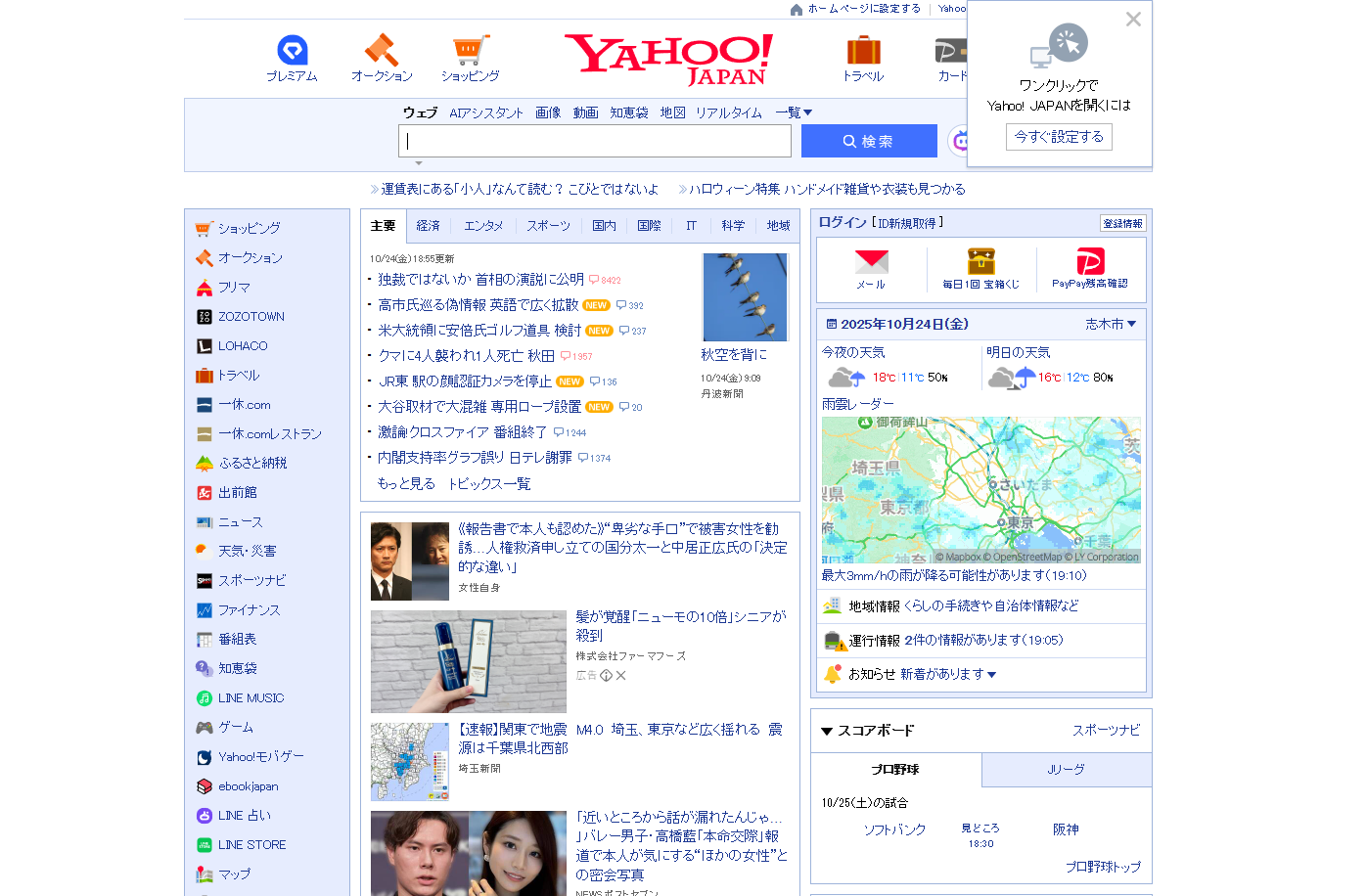Click the web search input field
1367x896 pixels.
pos(595,141)
